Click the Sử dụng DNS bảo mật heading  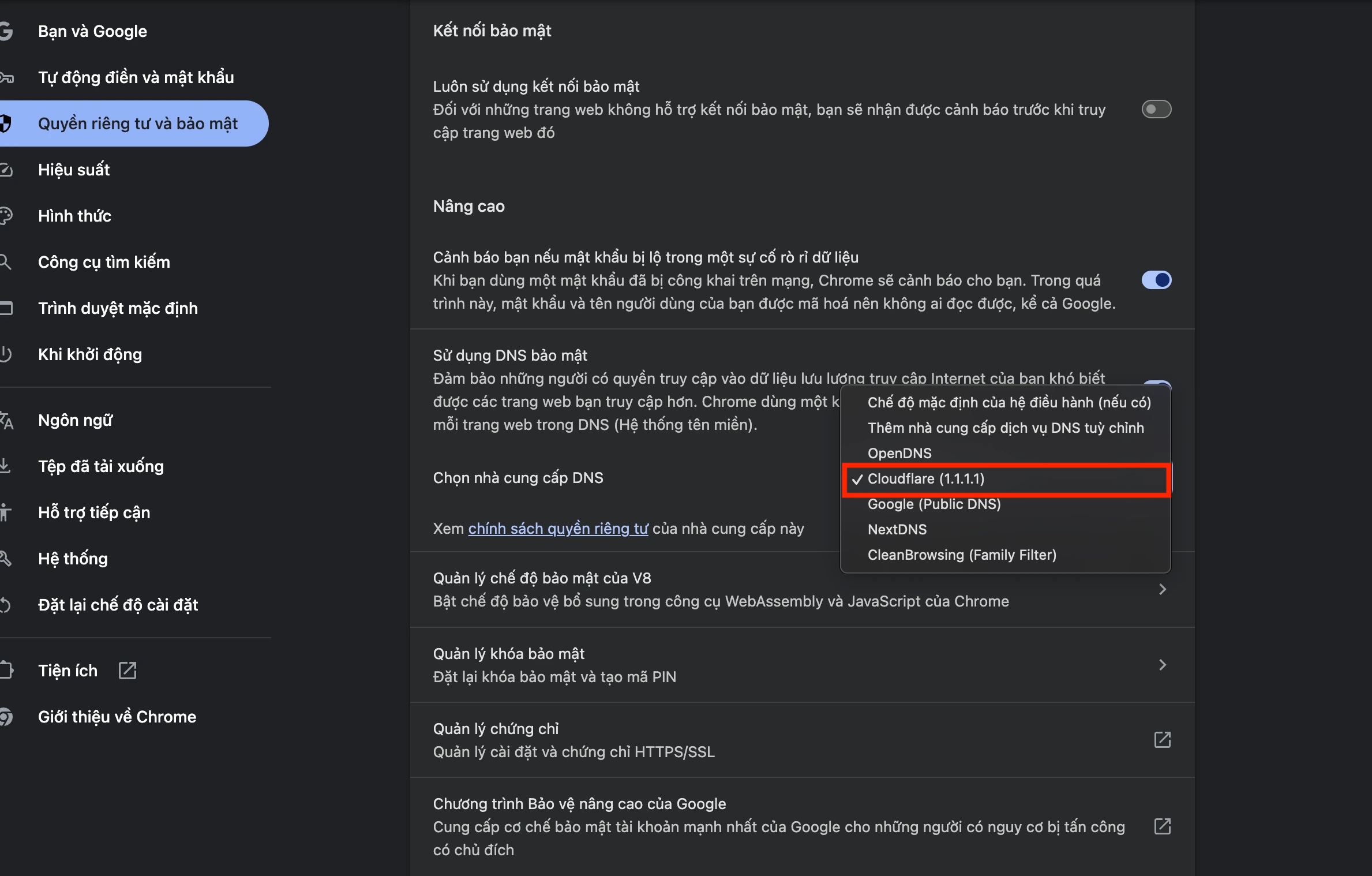(510, 355)
